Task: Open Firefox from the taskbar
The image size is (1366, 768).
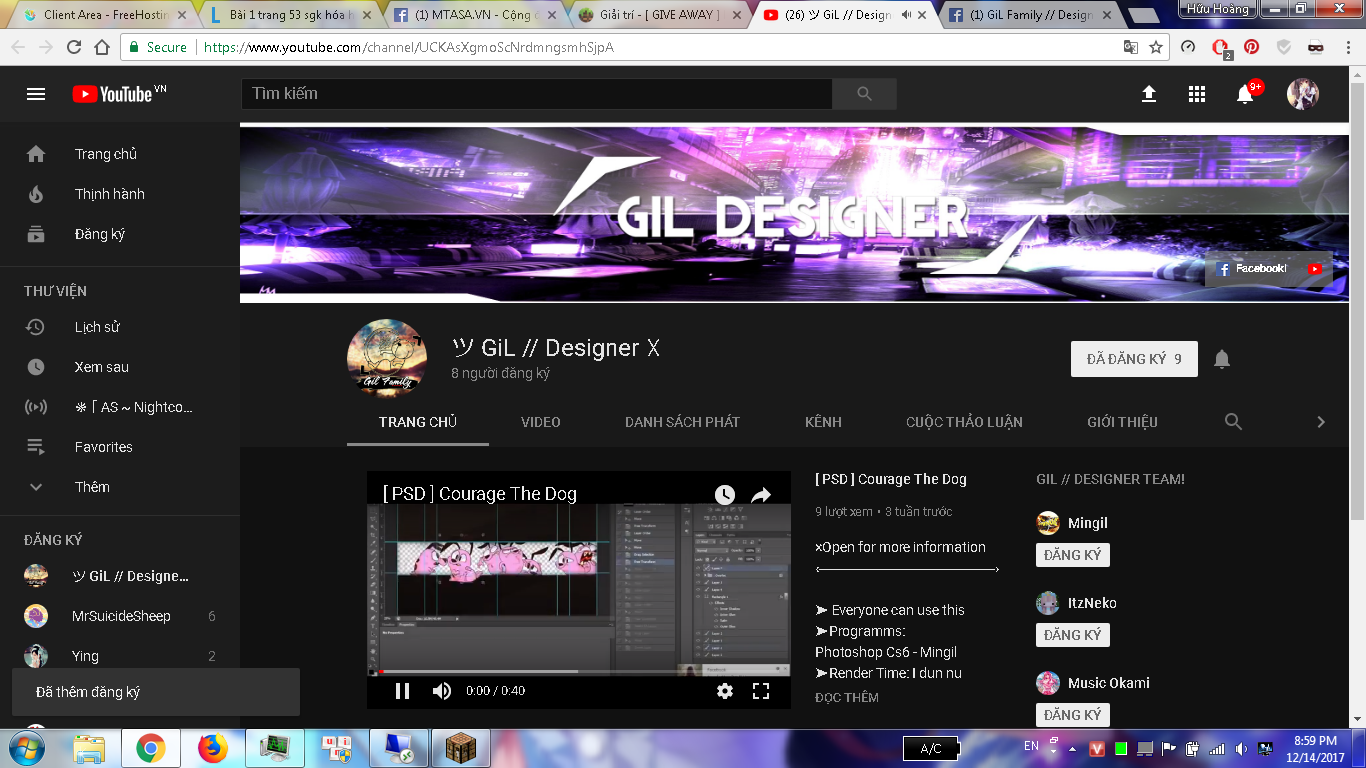Action: pyautogui.click(x=213, y=748)
